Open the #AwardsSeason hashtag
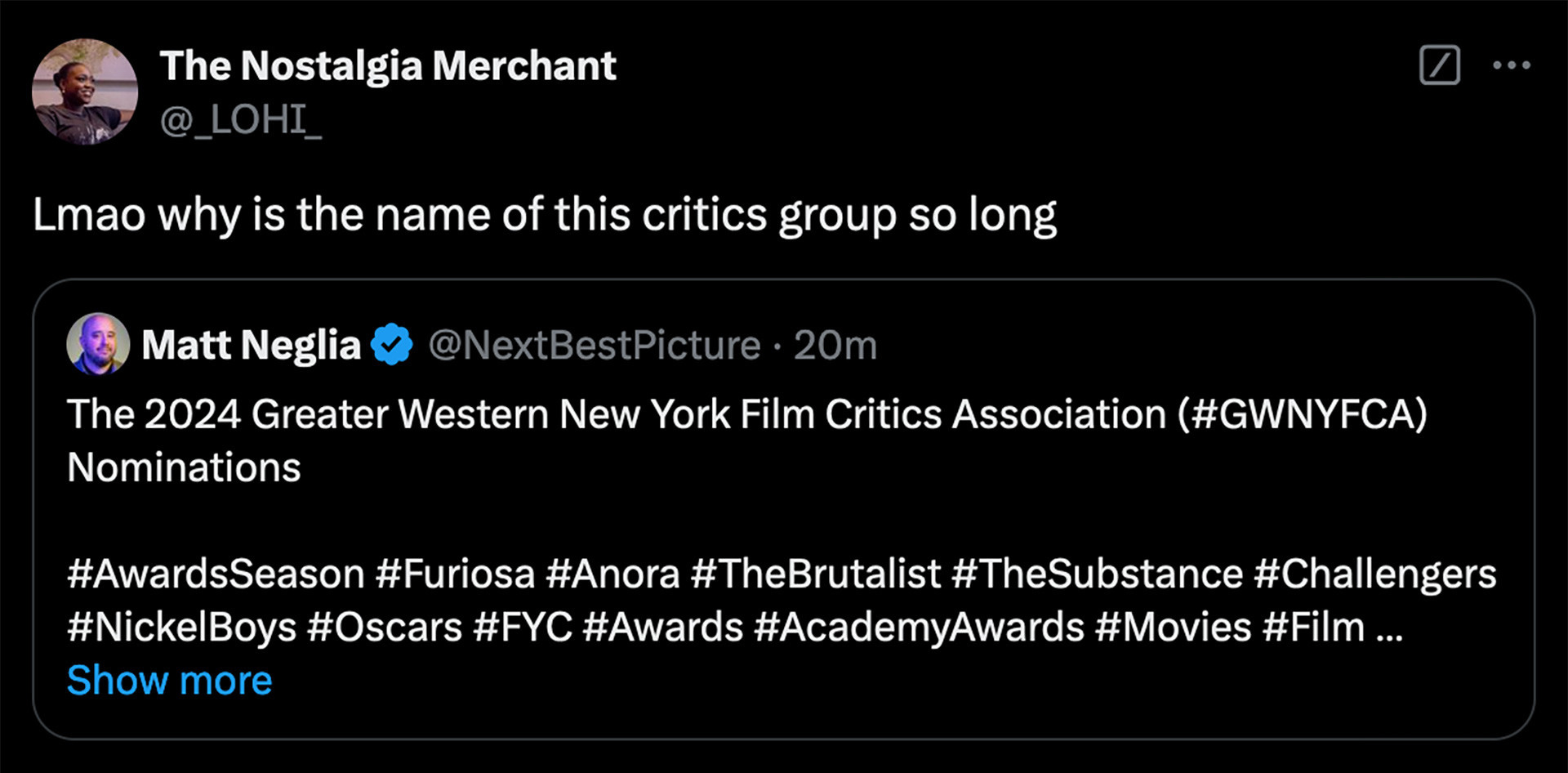 pos(216,574)
